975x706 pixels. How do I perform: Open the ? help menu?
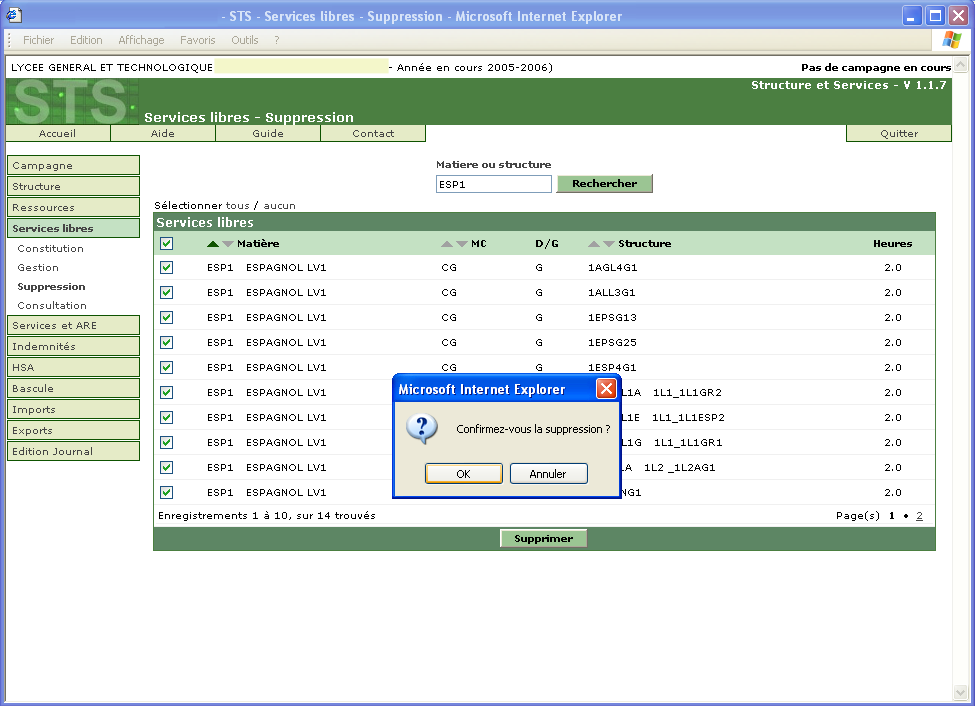277,40
